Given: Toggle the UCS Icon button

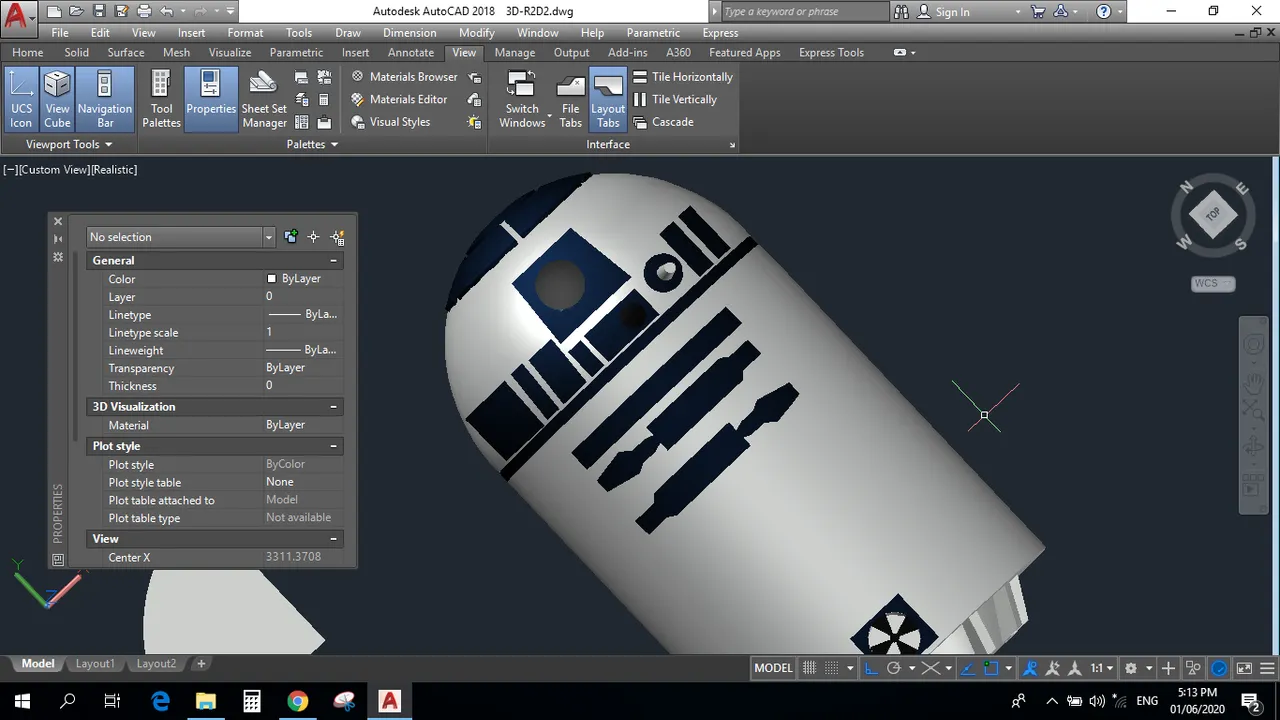Looking at the screenshot, I should (x=21, y=99).
